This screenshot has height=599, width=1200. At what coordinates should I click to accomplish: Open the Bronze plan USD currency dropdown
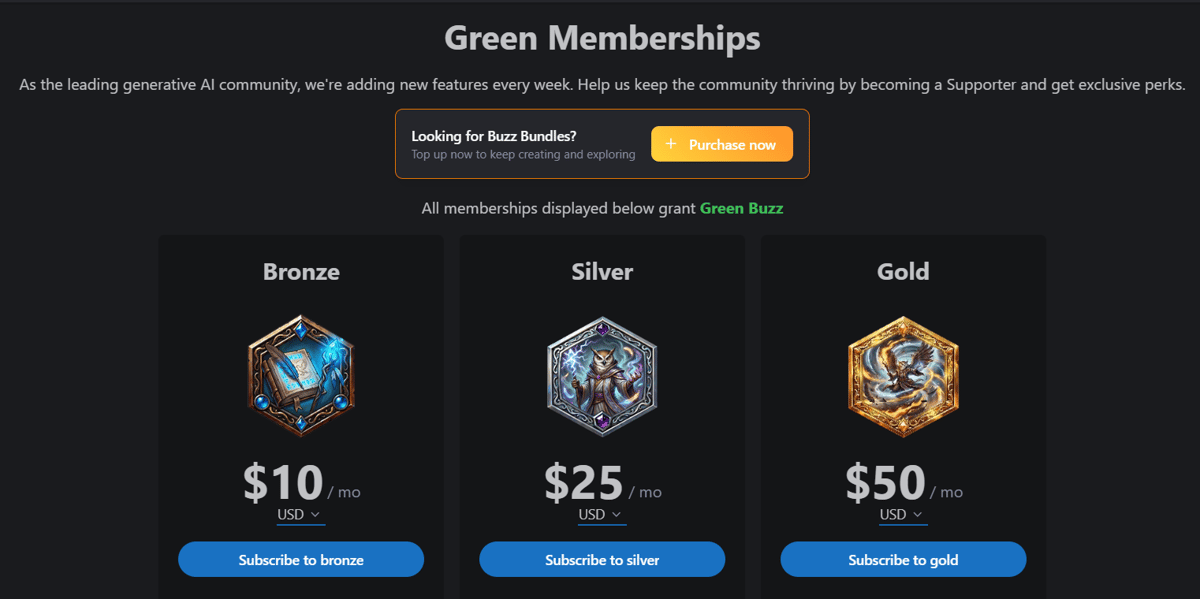(301, 514)
